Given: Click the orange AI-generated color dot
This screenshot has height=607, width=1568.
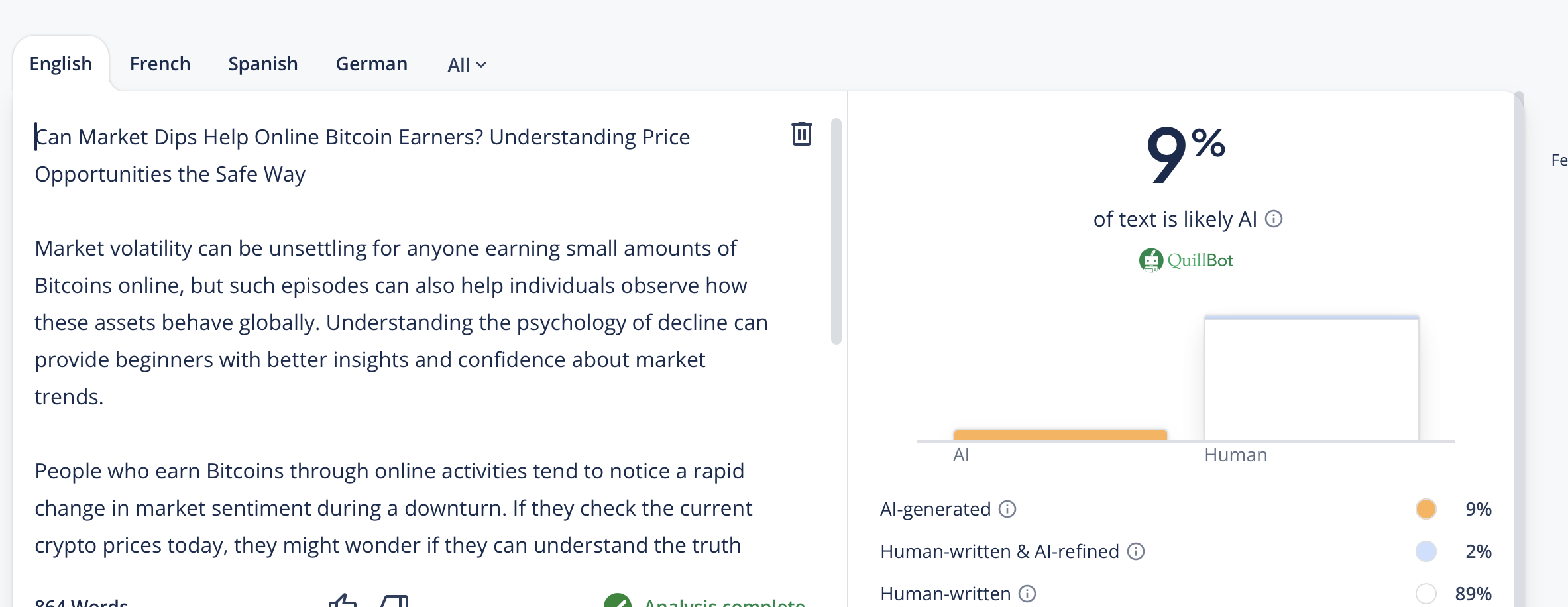Looking at the screenshot, I should tap(1426, 509).
